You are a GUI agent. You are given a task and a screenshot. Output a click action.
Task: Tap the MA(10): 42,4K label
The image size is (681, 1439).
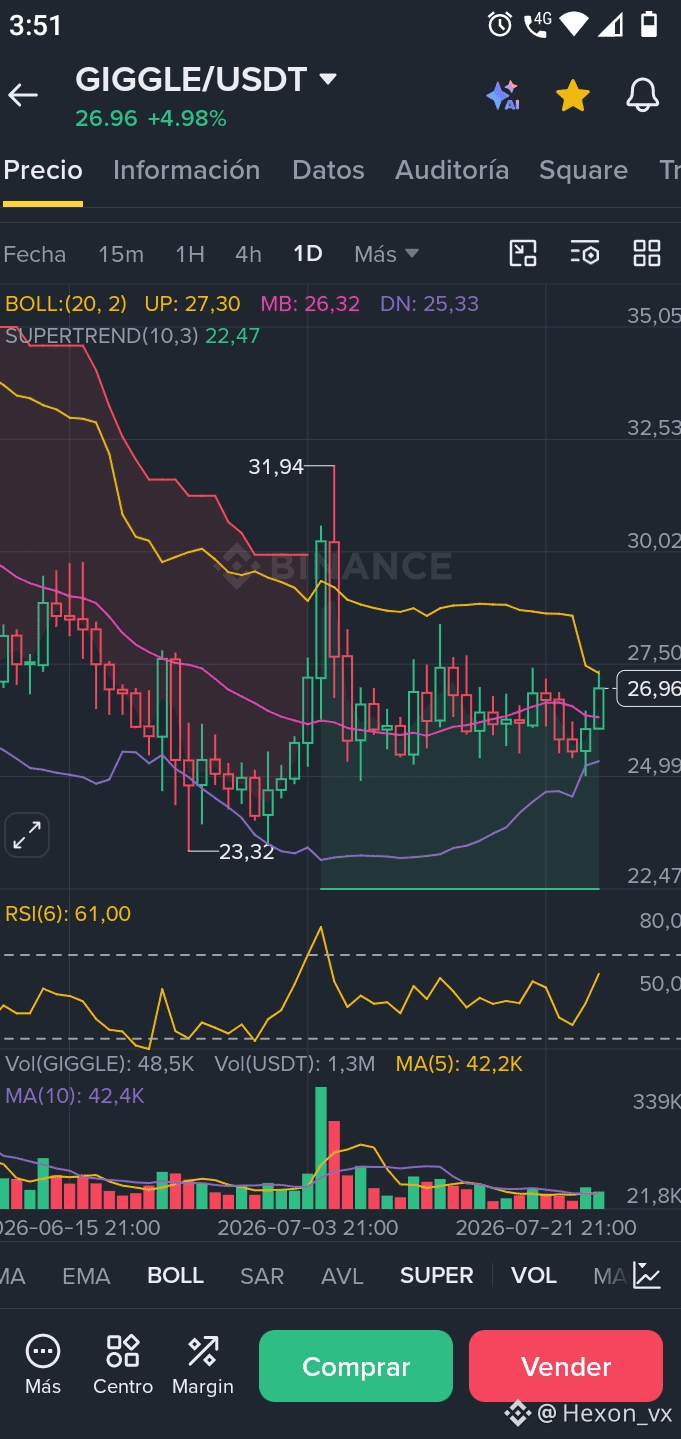pyautogui.click(x=75, y=1096)
